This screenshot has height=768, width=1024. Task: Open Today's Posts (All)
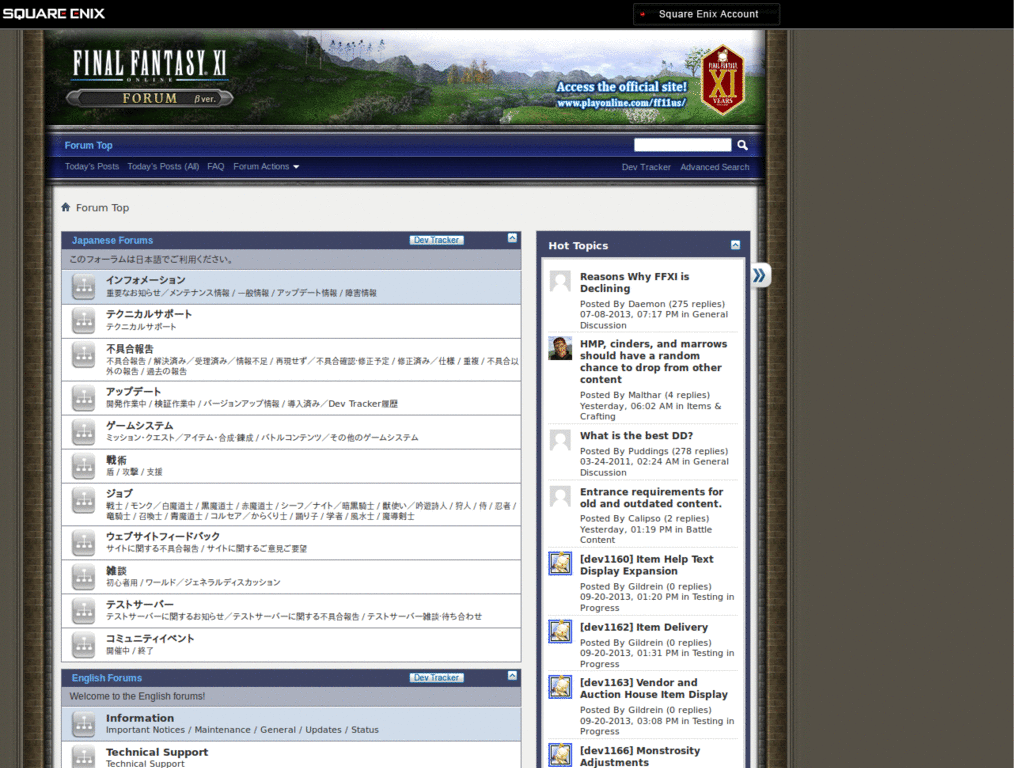point(163,167)
